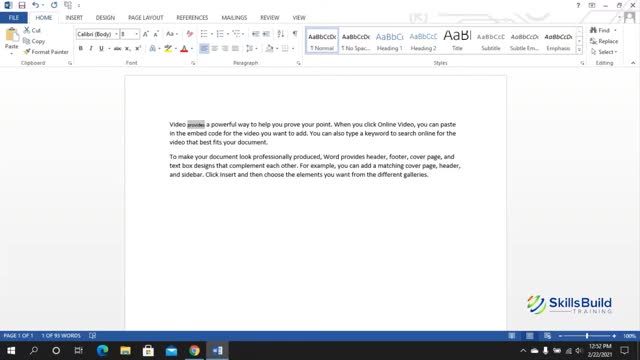The height and width of the screenshot is (360, 640).
Task: Toggle Italic formatting
Action: [x=91, y=49]
